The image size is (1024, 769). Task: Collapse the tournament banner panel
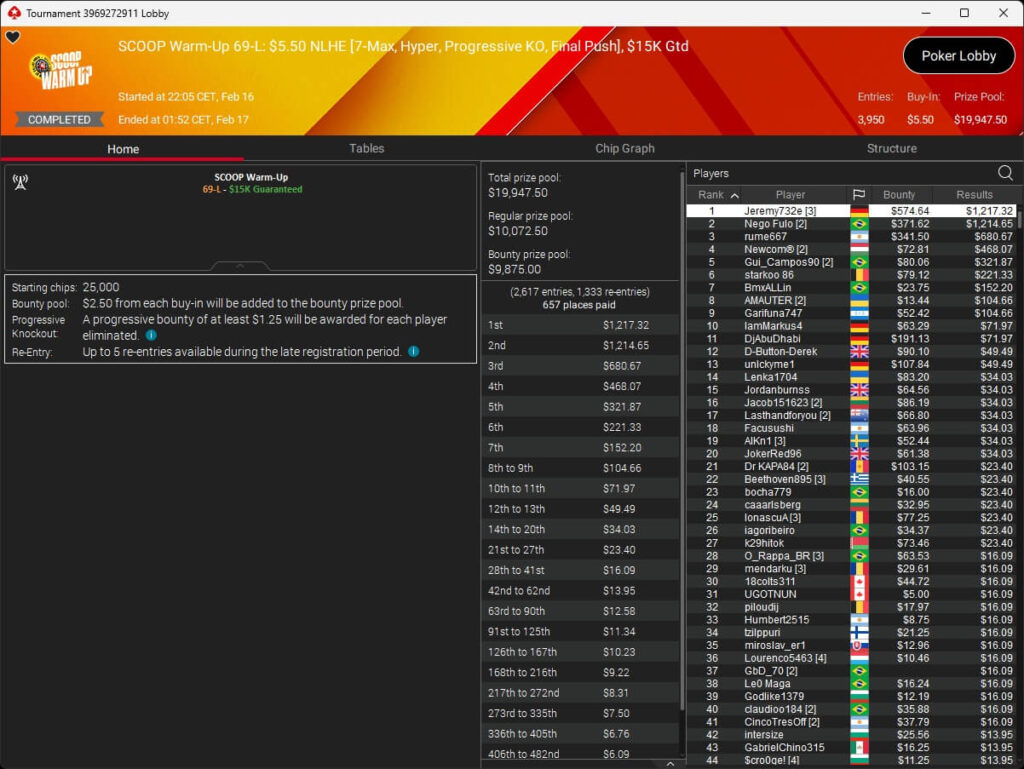[x=240, y=266]
